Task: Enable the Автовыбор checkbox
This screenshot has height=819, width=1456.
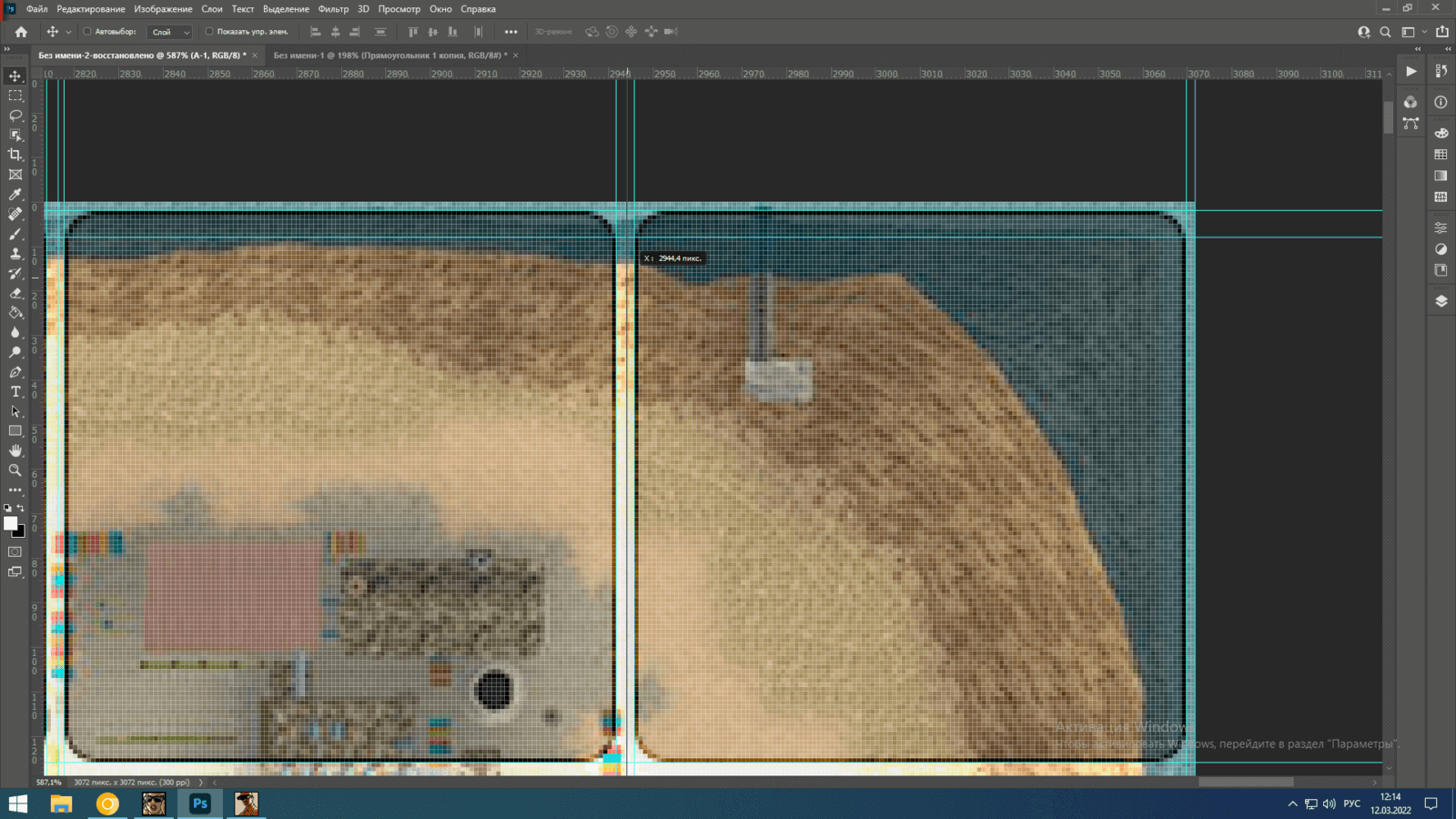Action: click(x=87, y=32)
